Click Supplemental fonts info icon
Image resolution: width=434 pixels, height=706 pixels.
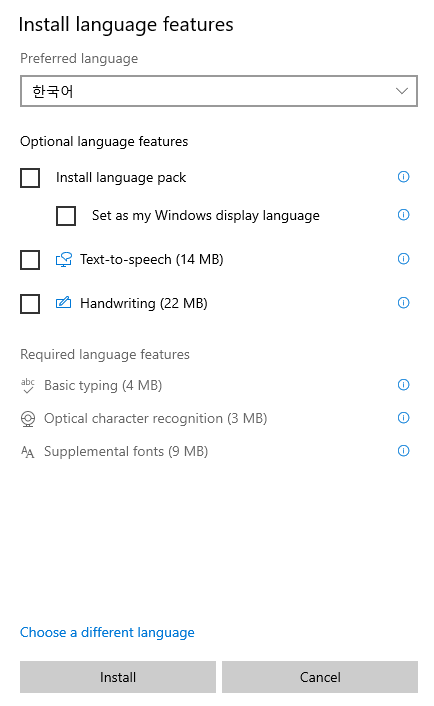pos(403,450)
